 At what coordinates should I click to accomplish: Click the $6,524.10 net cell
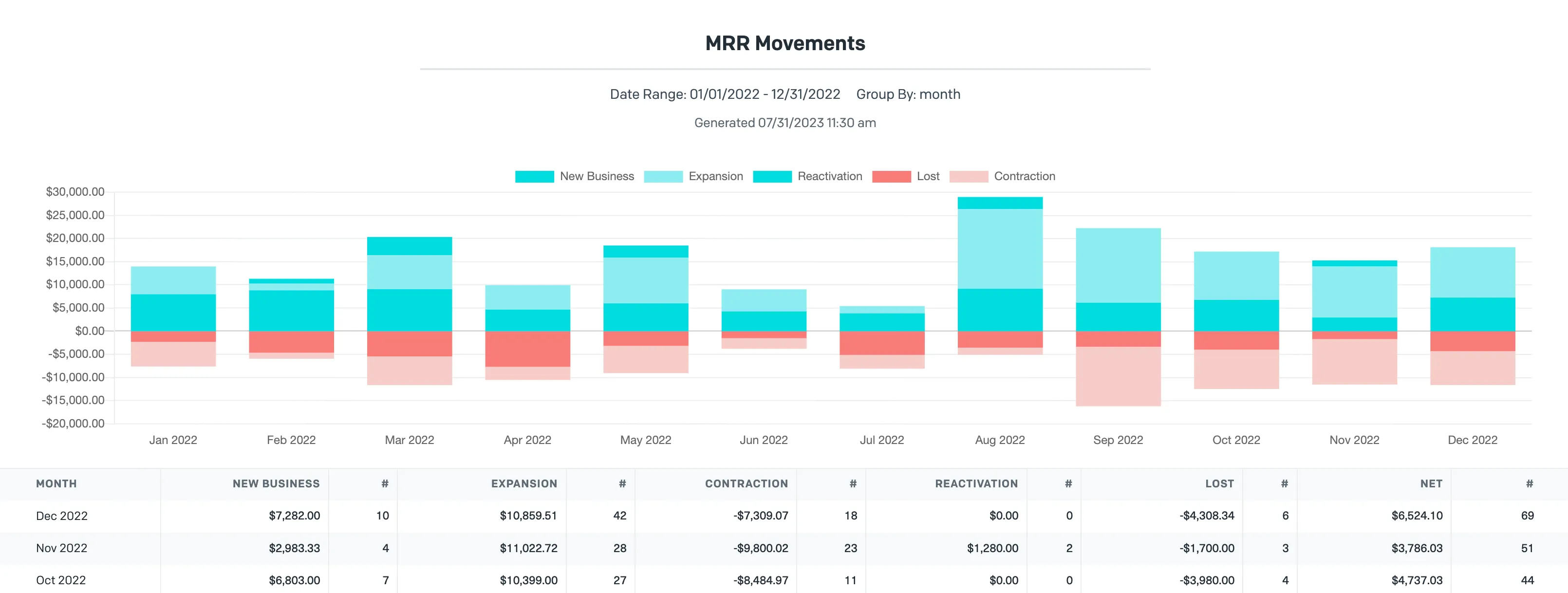[1417, 516]
